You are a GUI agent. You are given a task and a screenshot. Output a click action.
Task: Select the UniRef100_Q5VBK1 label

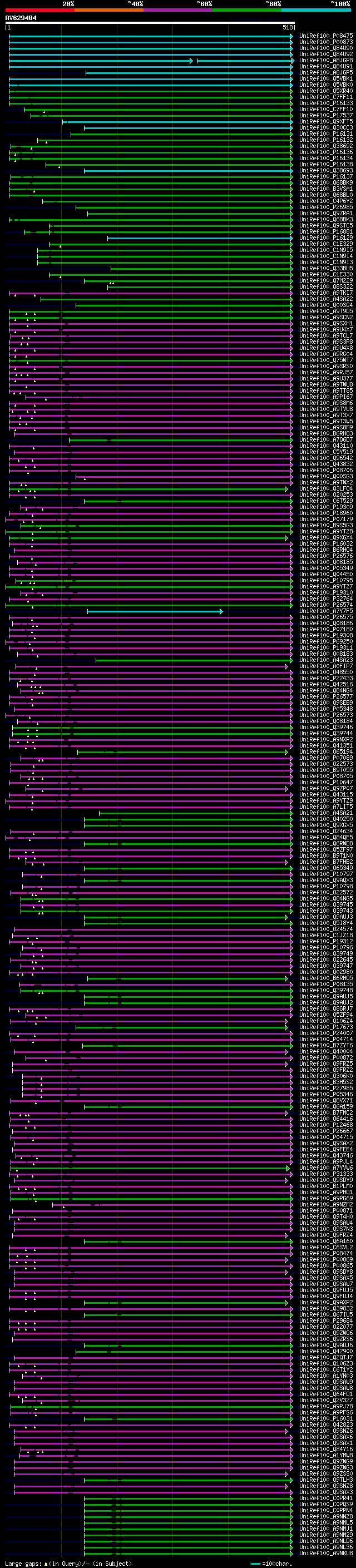(x=325, y=78)
